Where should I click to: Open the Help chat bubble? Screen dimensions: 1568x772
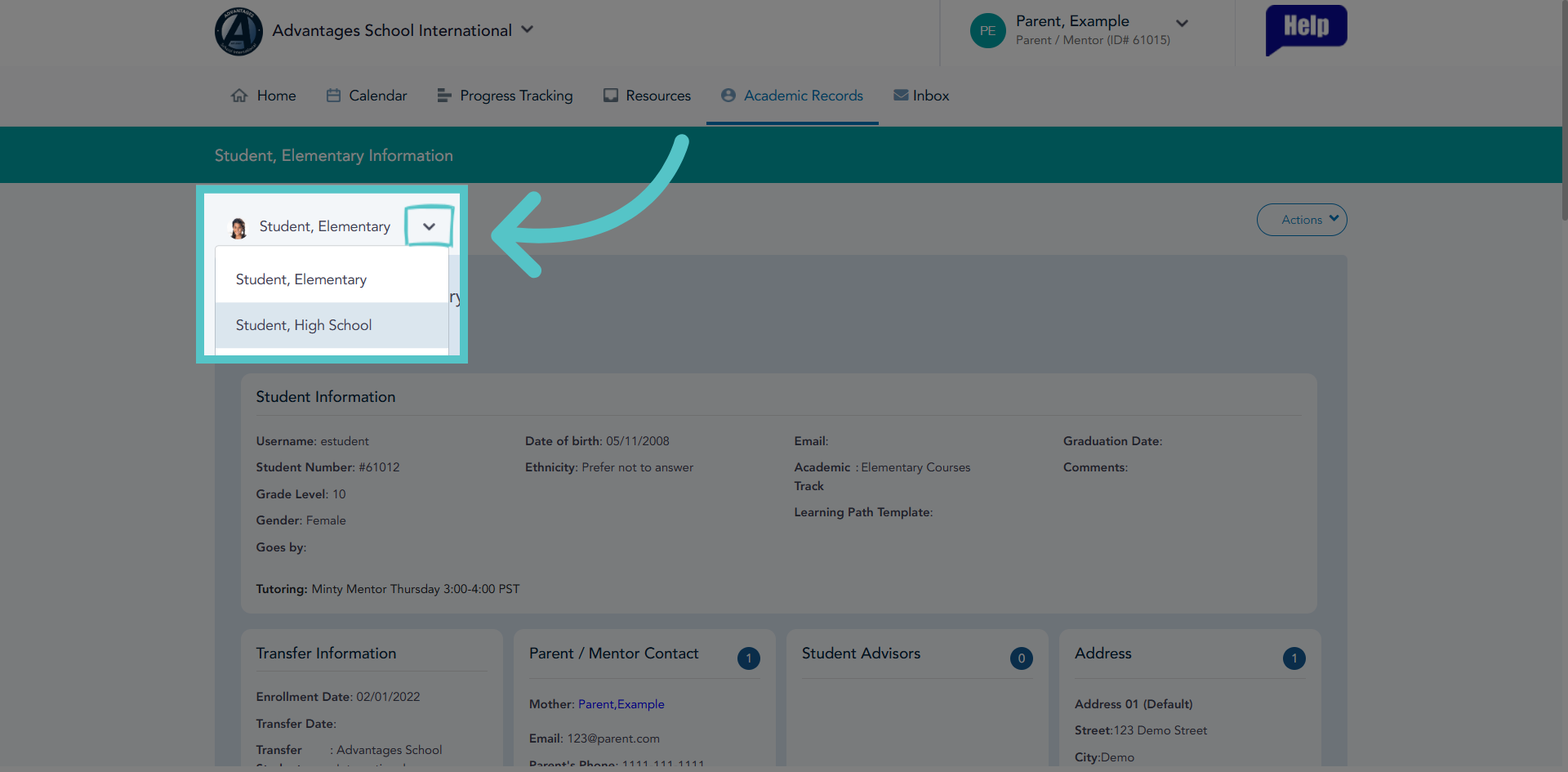coord(1306,29)
